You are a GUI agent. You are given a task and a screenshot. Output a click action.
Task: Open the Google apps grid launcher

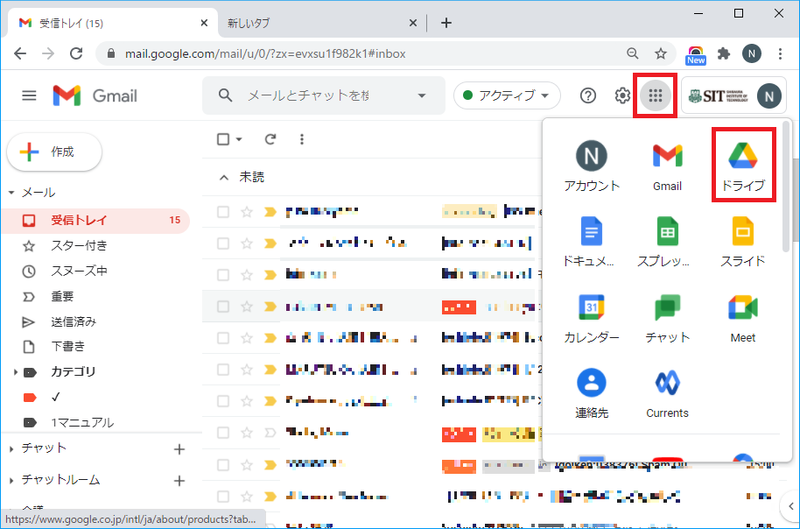click(655, 95)
